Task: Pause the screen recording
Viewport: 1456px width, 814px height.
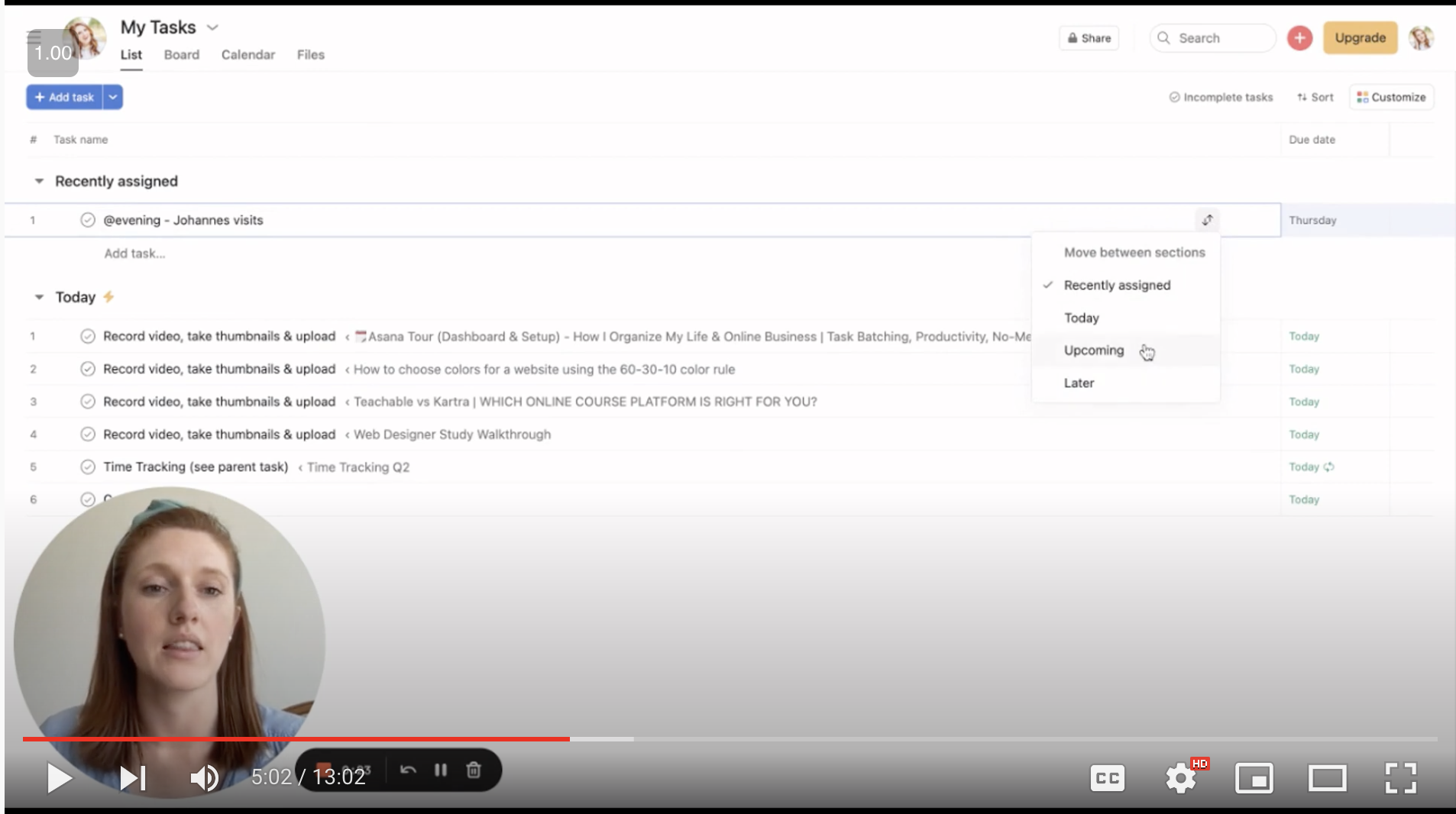Action: click(x=441, y=770)
